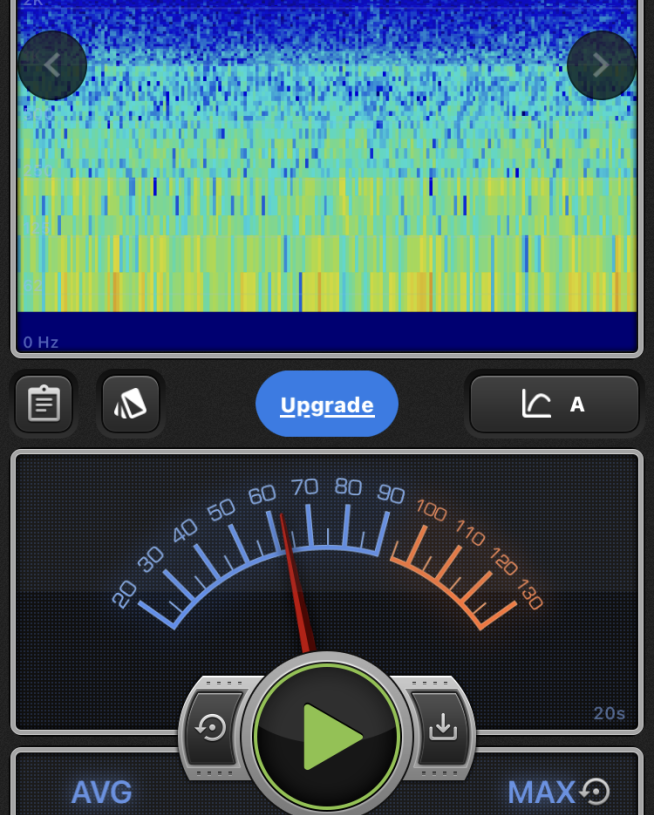Click the save download icon right of play
This screenshot has width=654, height=815.
point(442,728)
